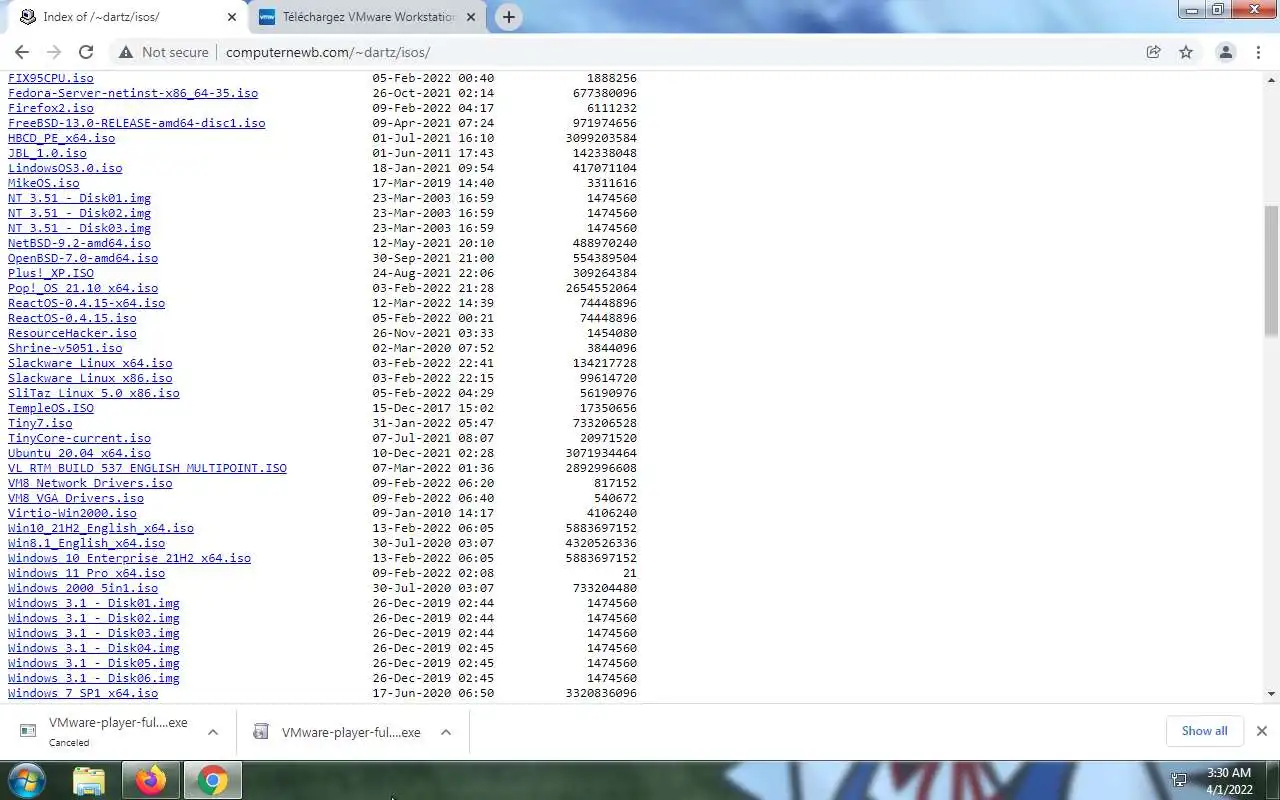Open OpenBSD-7.0-amd64.iso link
Viewport: 1280px width, 800px height.
pos(83,258)
